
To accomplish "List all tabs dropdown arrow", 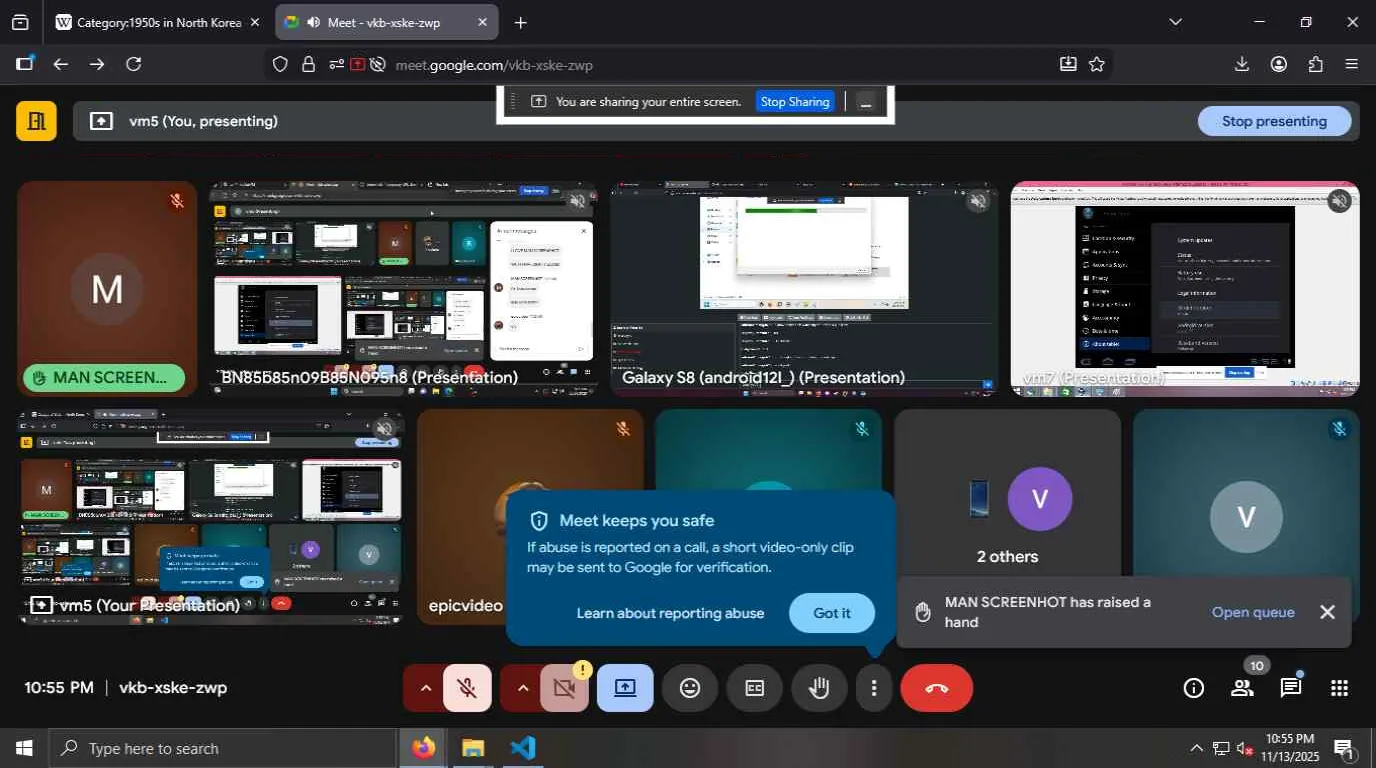I will pos(1176,22).
